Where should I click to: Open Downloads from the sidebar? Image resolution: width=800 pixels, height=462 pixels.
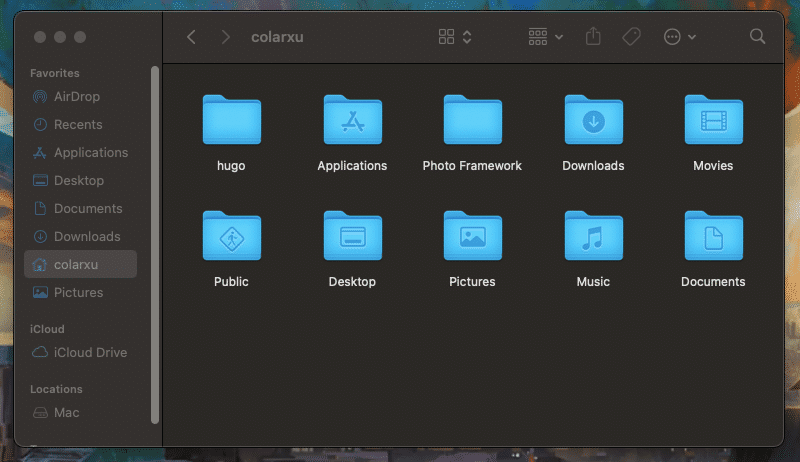click(x=81, y=237)
